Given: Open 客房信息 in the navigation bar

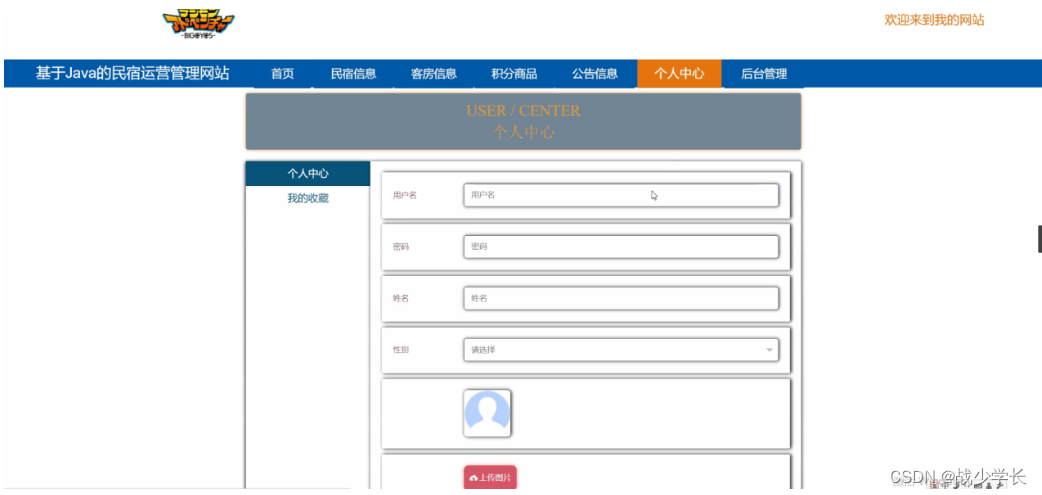Looking at the screenshot, I should [x=434, y=74].
